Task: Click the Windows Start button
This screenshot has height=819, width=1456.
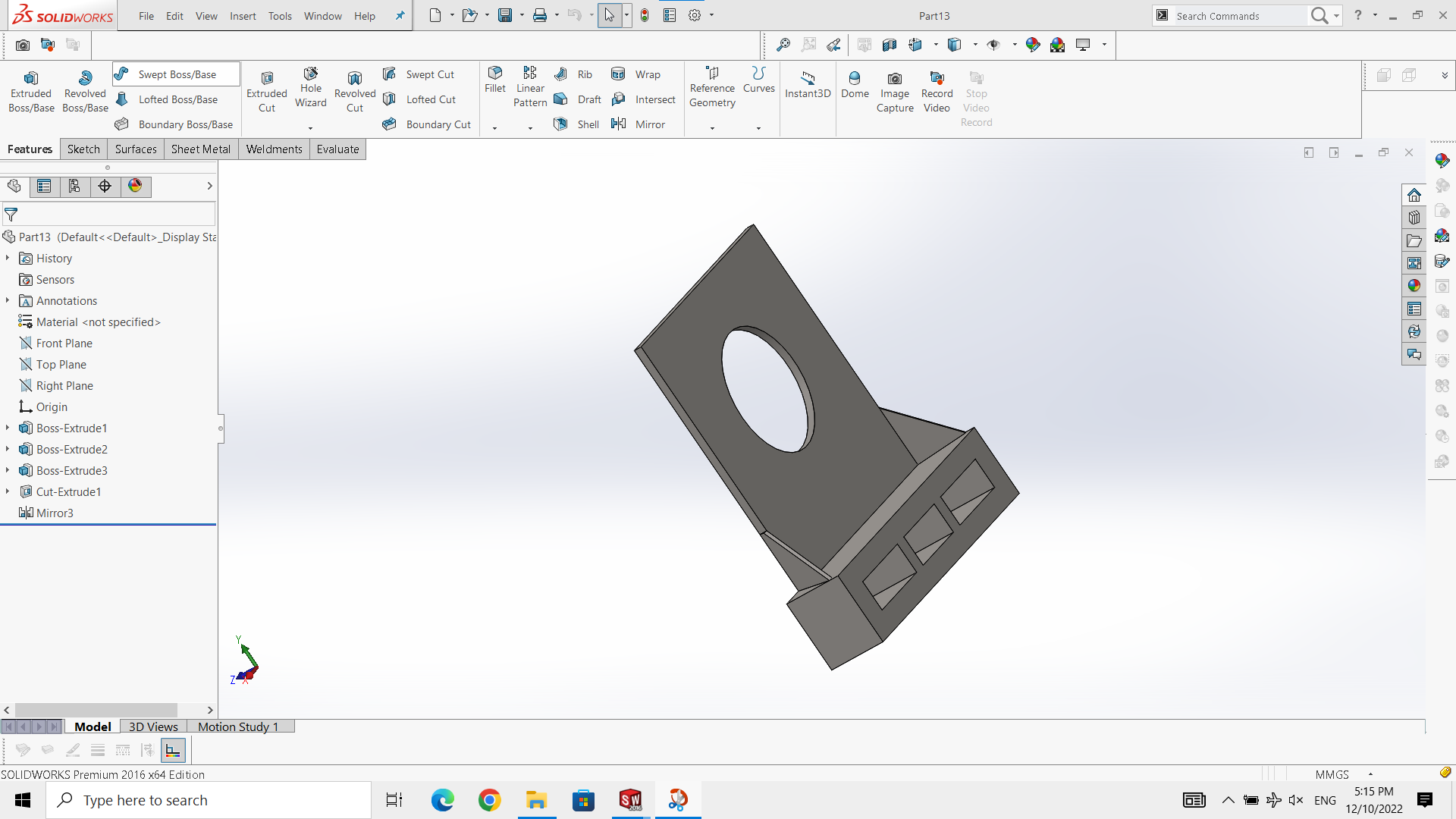Action: pyautogui.click(x=23, y=800)
